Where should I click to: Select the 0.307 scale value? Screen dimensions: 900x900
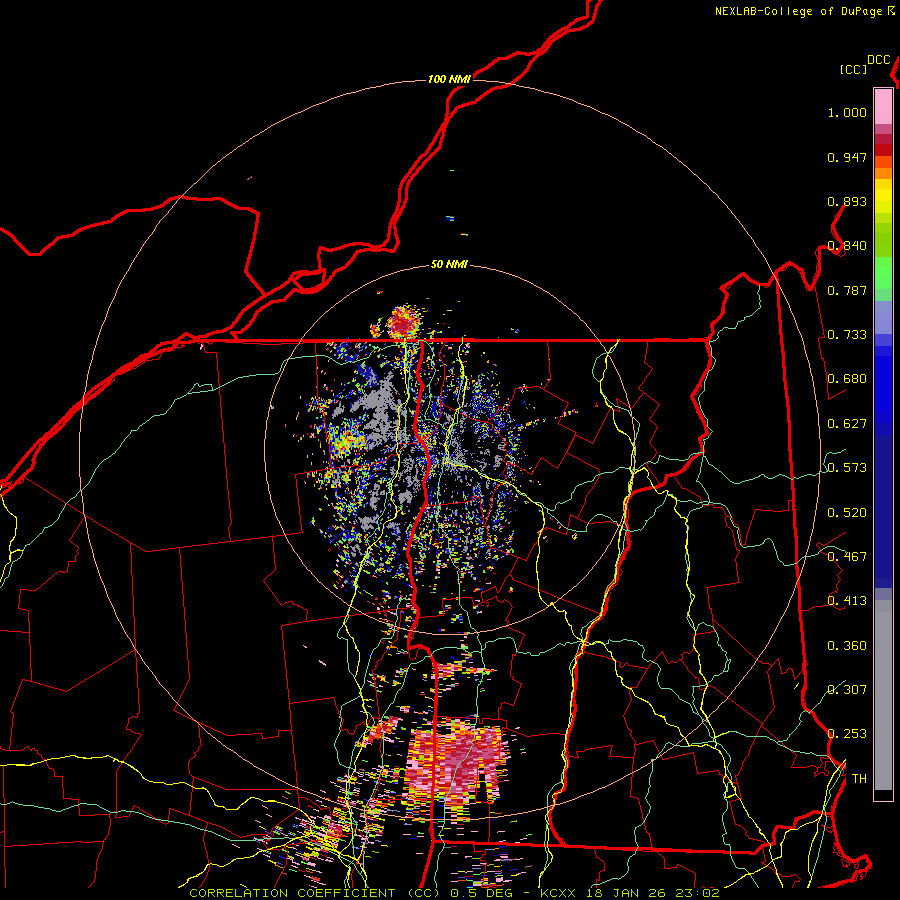click(847, 690)
